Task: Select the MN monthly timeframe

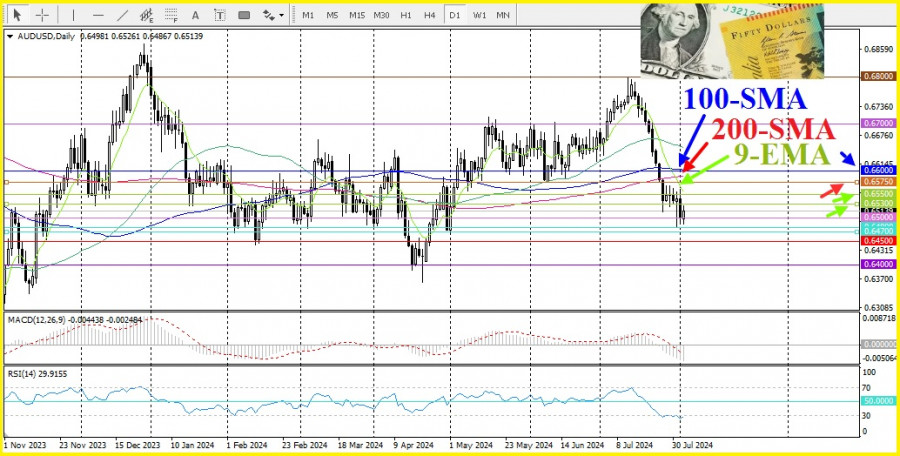Action: [503, 15]
